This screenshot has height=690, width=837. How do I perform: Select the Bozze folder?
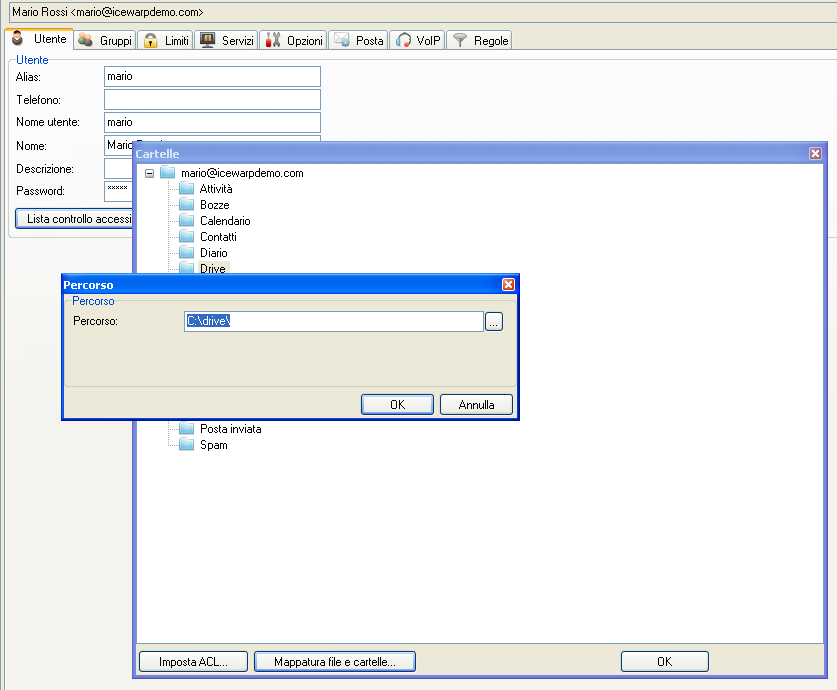click(215, 205)
